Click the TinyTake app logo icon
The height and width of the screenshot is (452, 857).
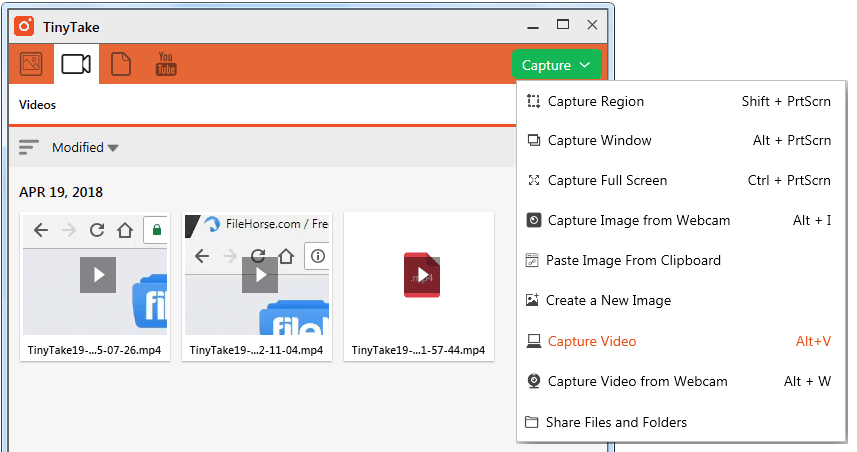click(24, 26)
